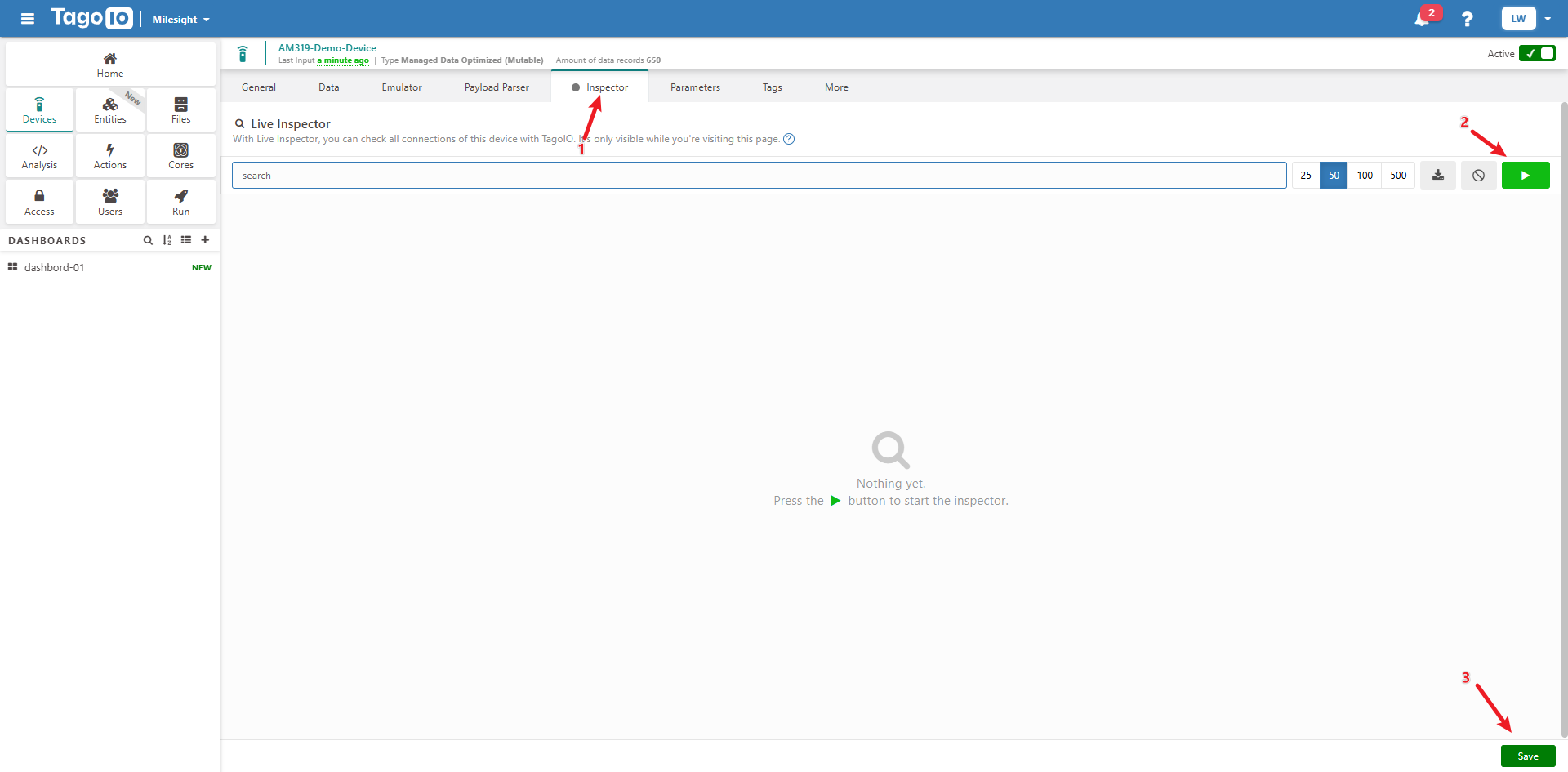Viewport: 1568px width, 772px height.
Task: Set log limit to 500
Action: click(1398, 176)
